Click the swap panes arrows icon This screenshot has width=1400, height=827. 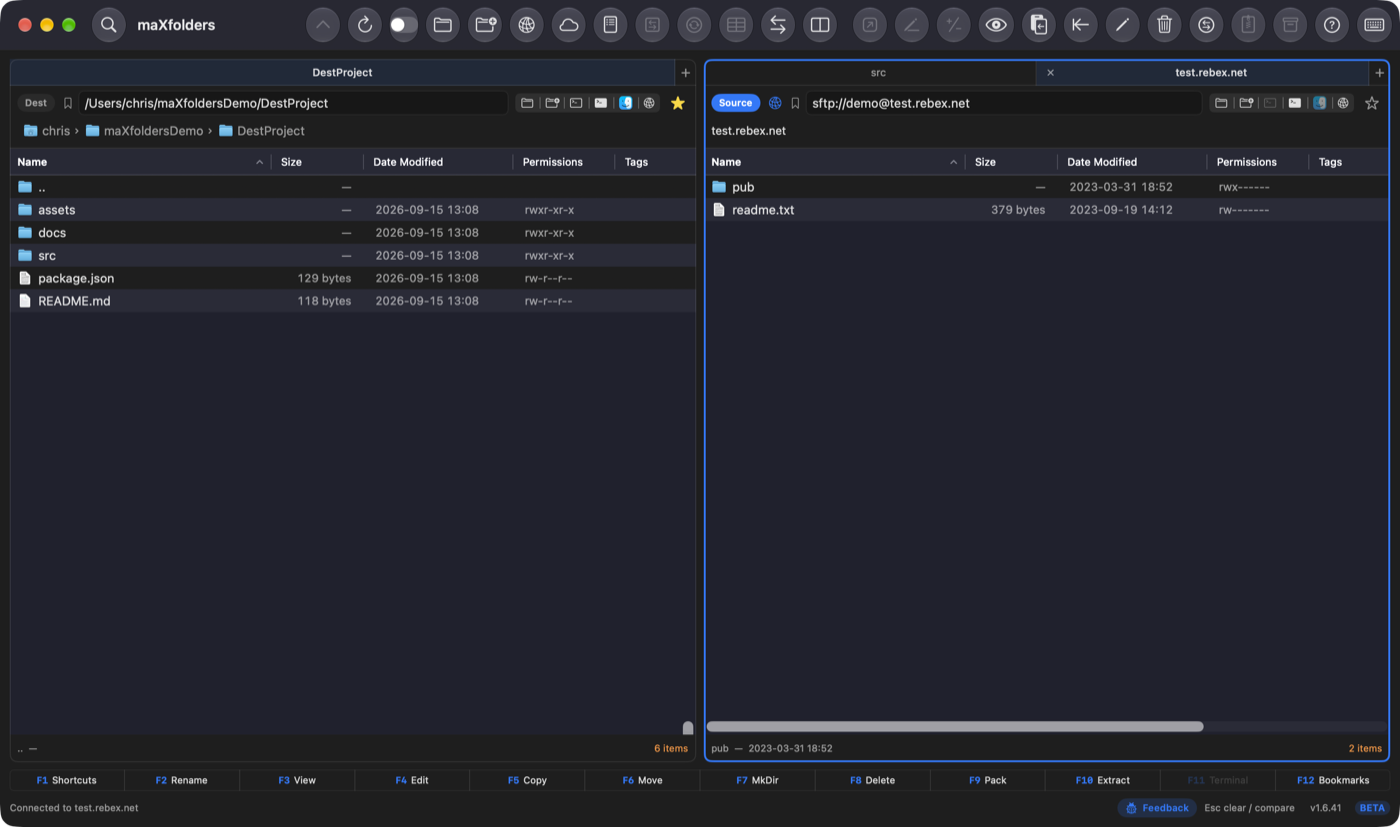(778, 25)
